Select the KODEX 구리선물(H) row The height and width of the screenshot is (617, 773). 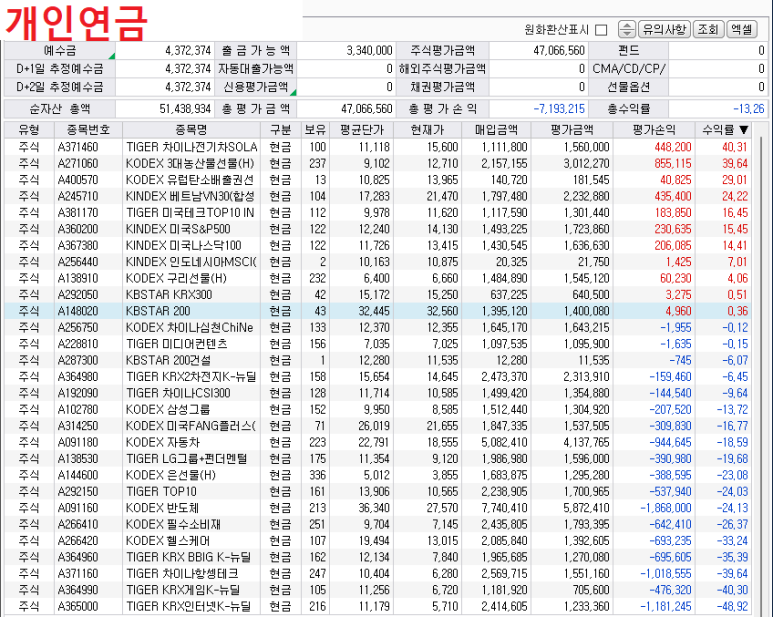click(x=378, y=278)
